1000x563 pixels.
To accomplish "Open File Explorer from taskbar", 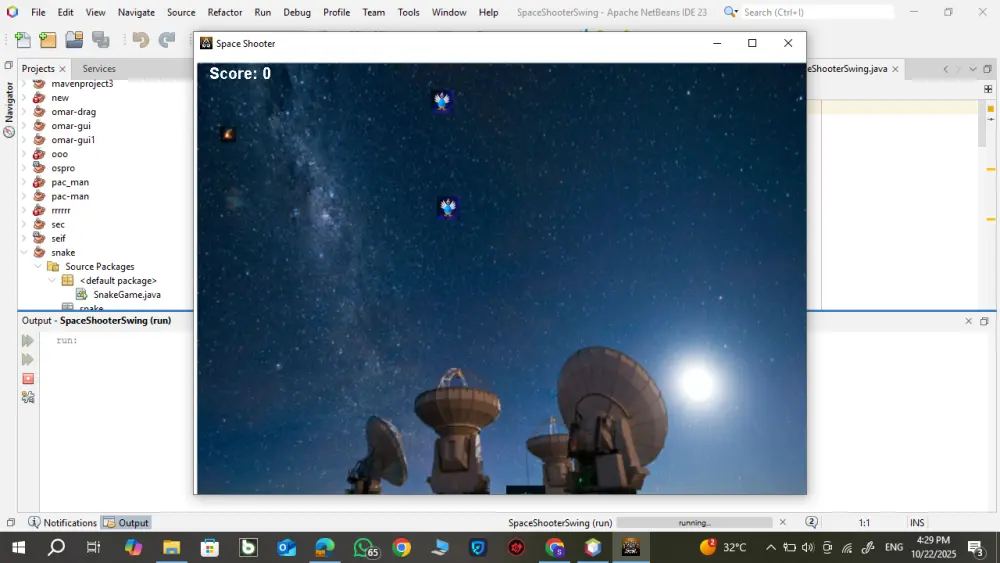I will [171, 547].
